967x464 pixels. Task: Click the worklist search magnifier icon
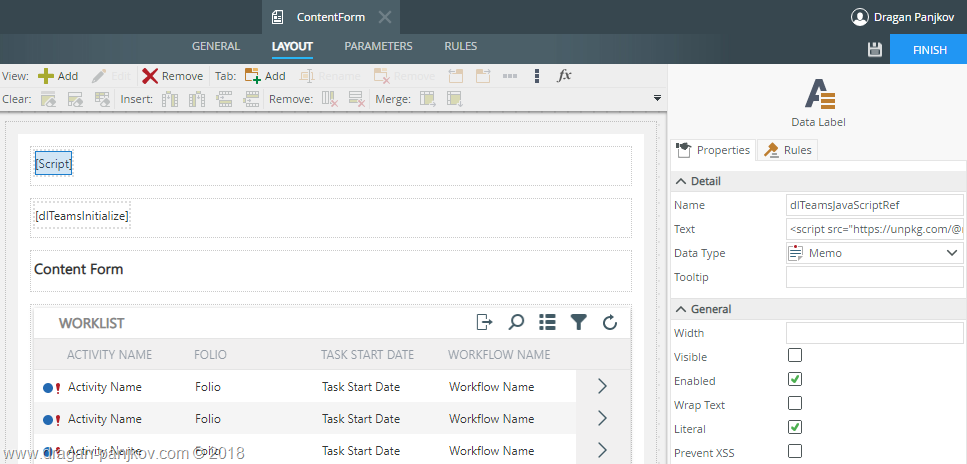pos(516,322)
